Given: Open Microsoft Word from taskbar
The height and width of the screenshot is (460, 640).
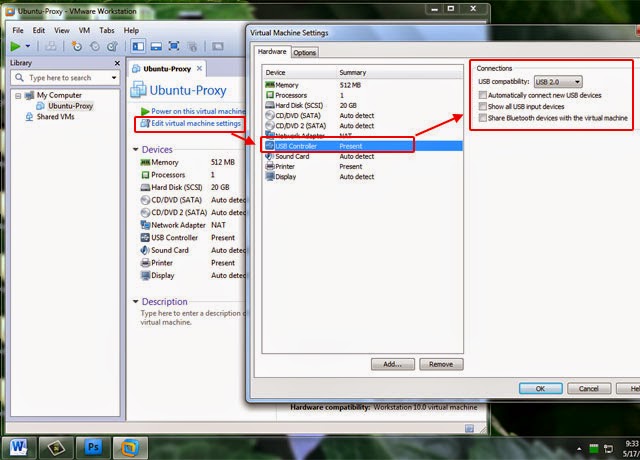Looking at the screenshot, I should tap(18, 448).
